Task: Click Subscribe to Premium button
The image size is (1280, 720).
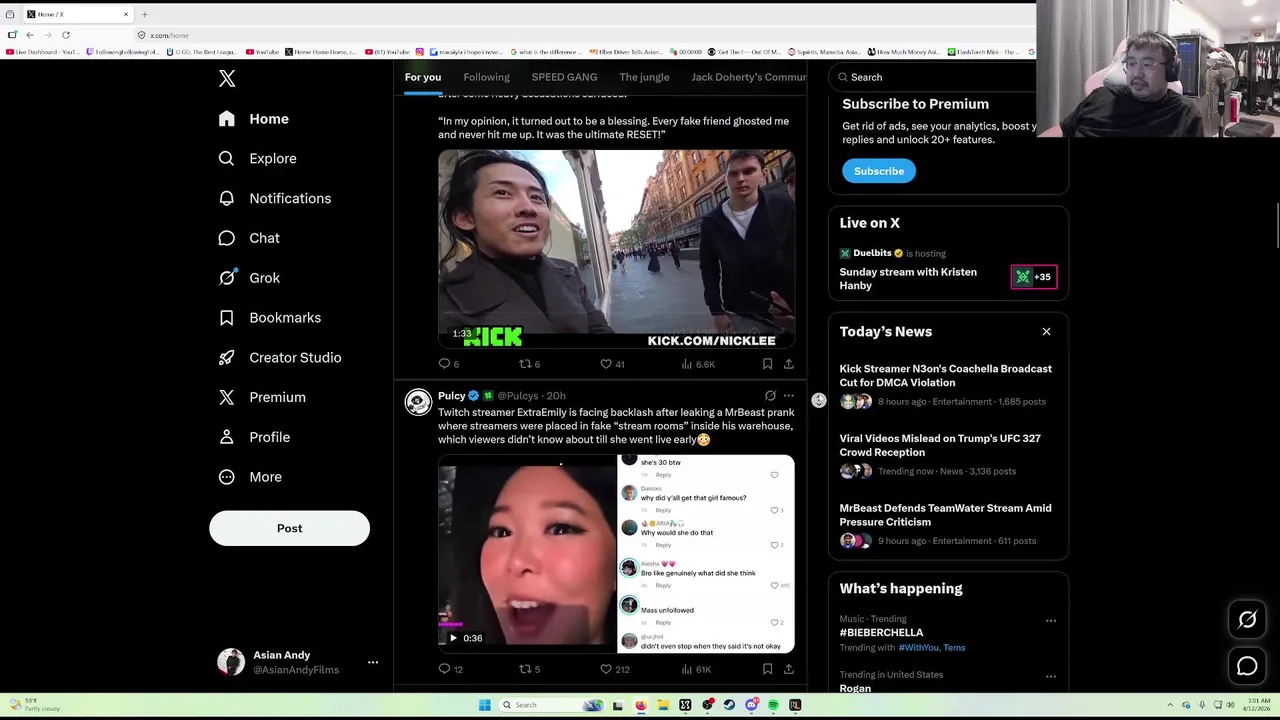Action: click(x=878, y=171)
